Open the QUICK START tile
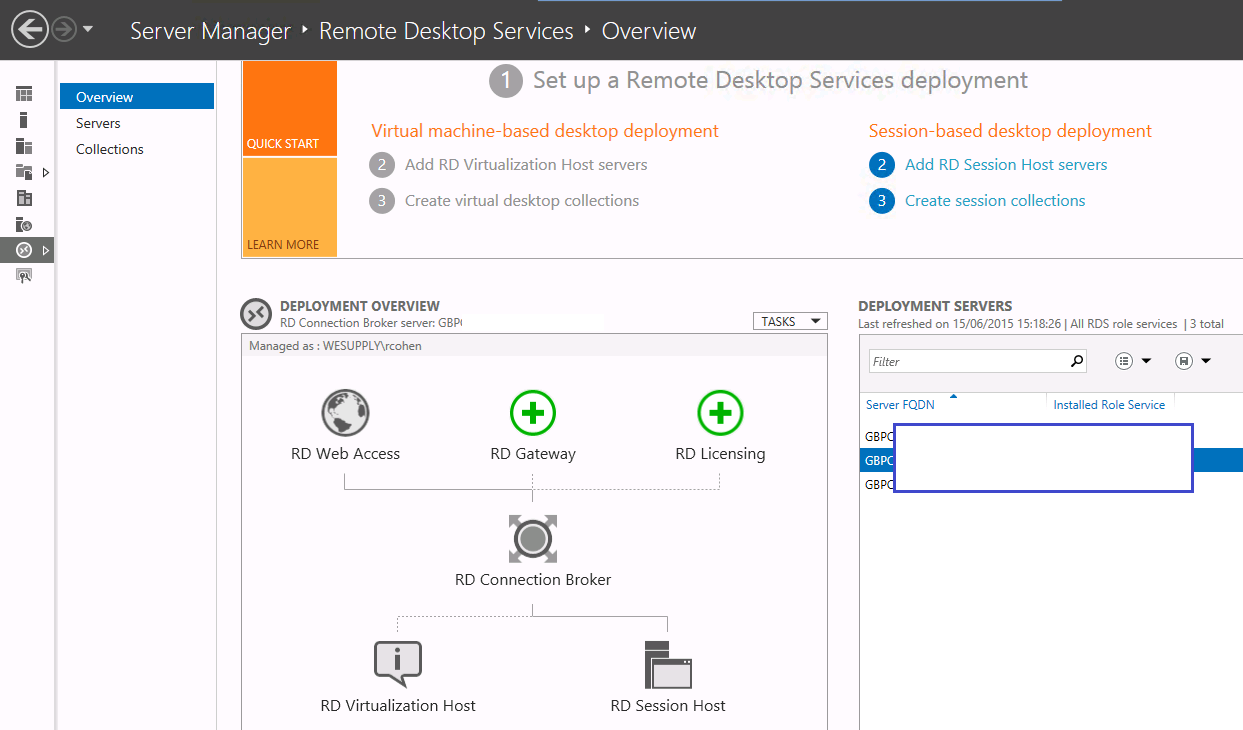1243x730 pixels. [290, 109]
